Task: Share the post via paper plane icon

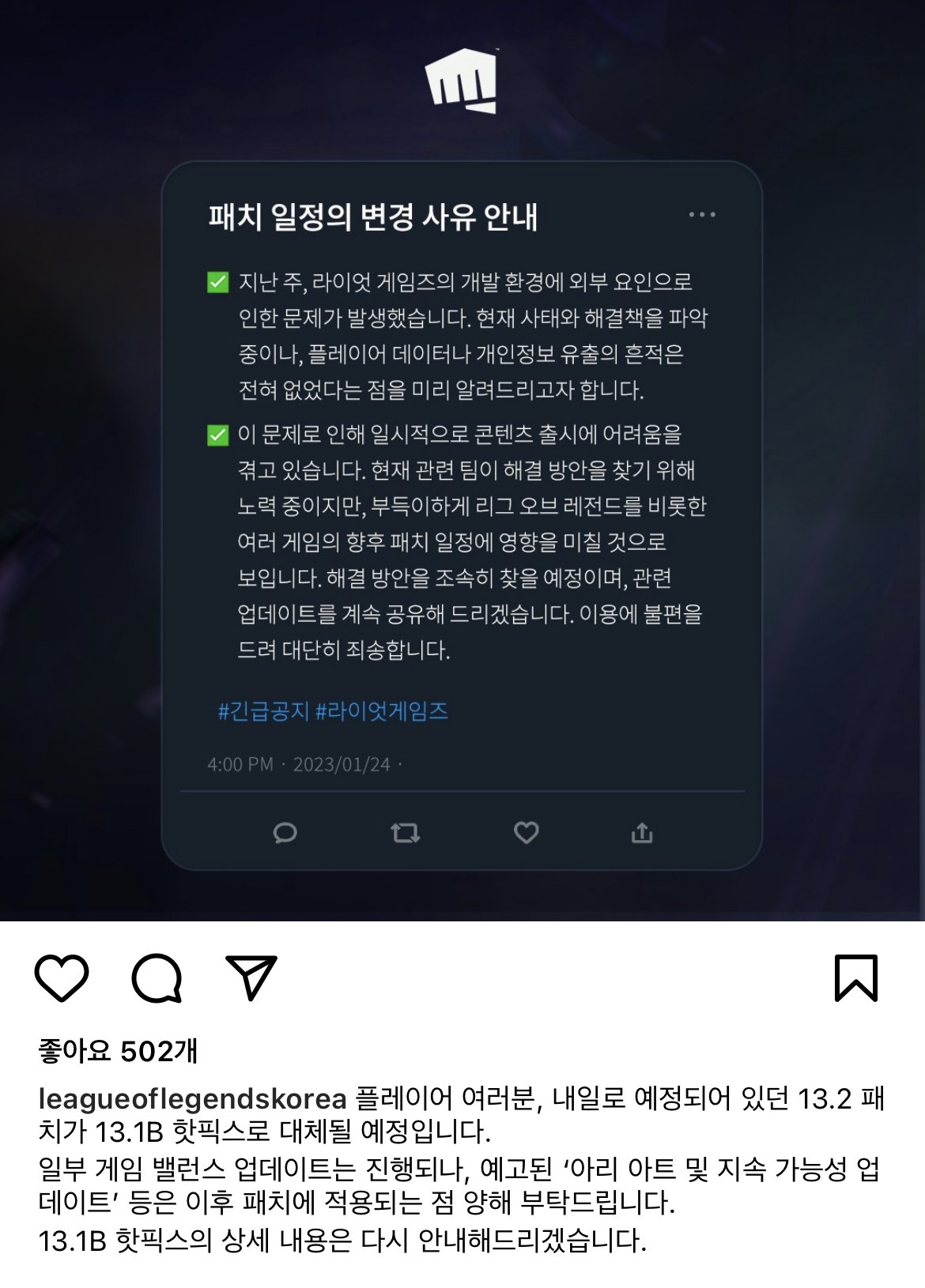Action: [x=251, y=977]
